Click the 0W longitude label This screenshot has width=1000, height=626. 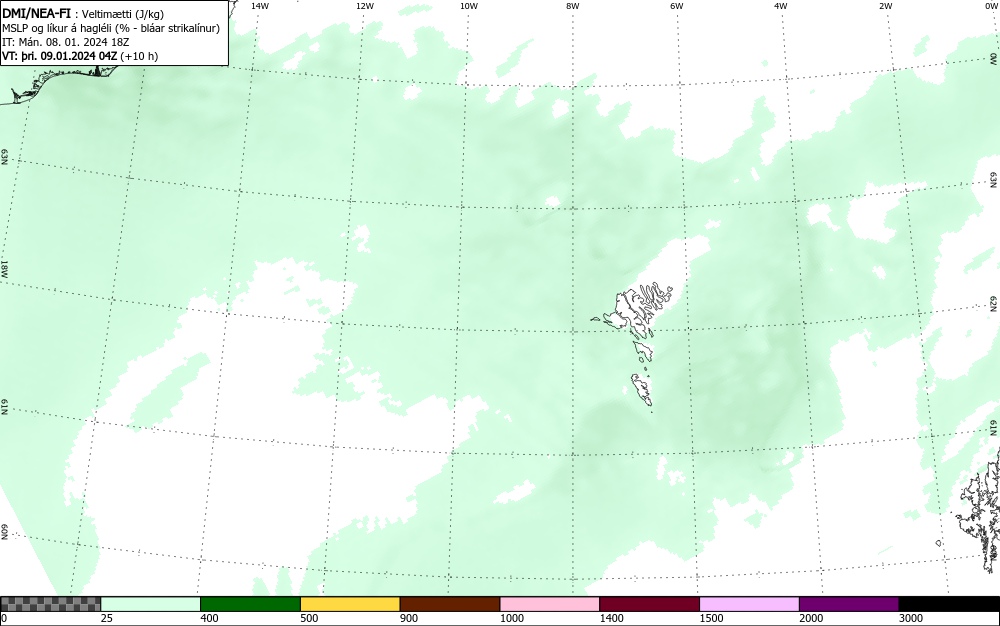(x=990, y=6)
